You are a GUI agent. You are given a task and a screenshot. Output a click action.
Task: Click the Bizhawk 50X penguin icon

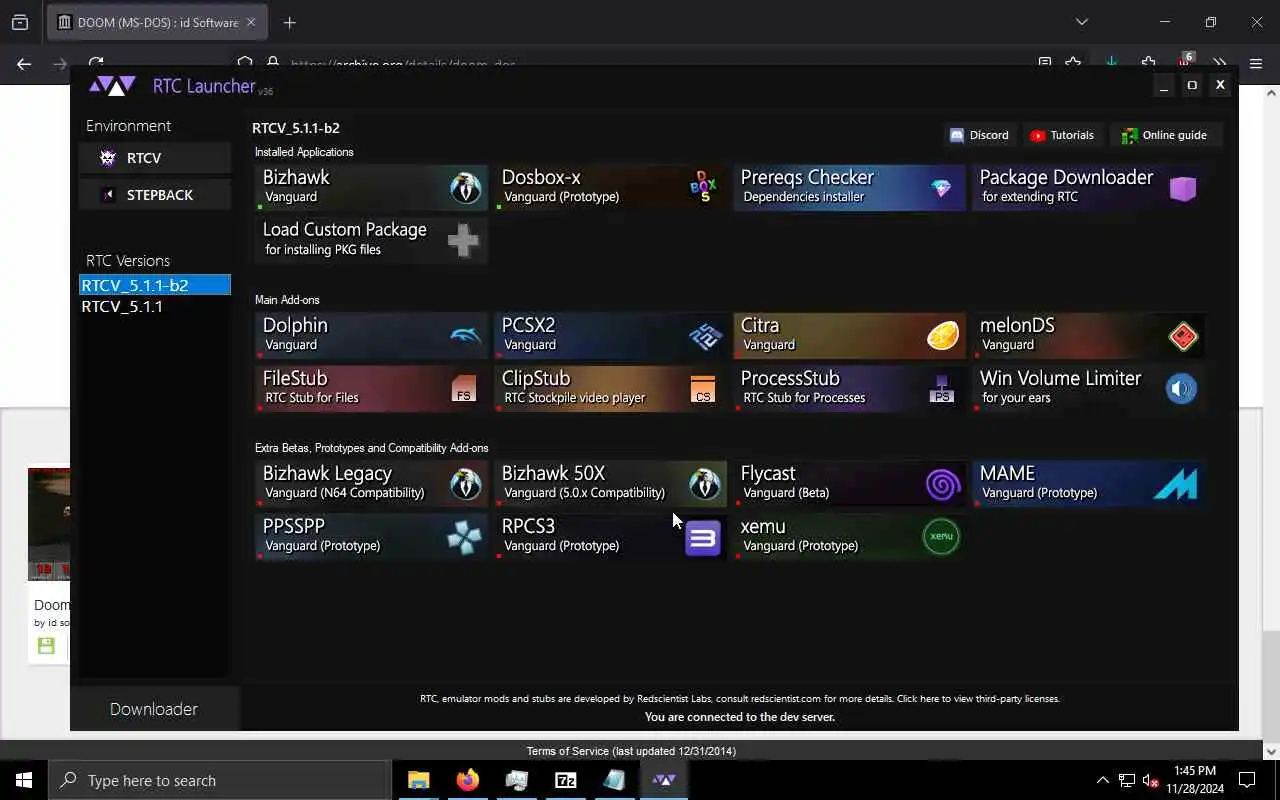[x=705, y=484]
